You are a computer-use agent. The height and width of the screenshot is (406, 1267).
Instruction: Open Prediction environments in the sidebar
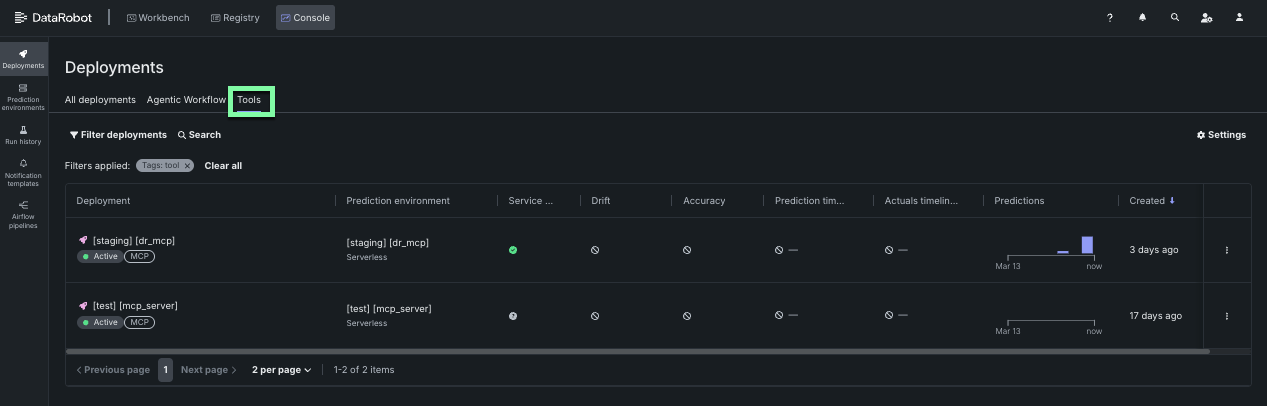click(23, 96)
